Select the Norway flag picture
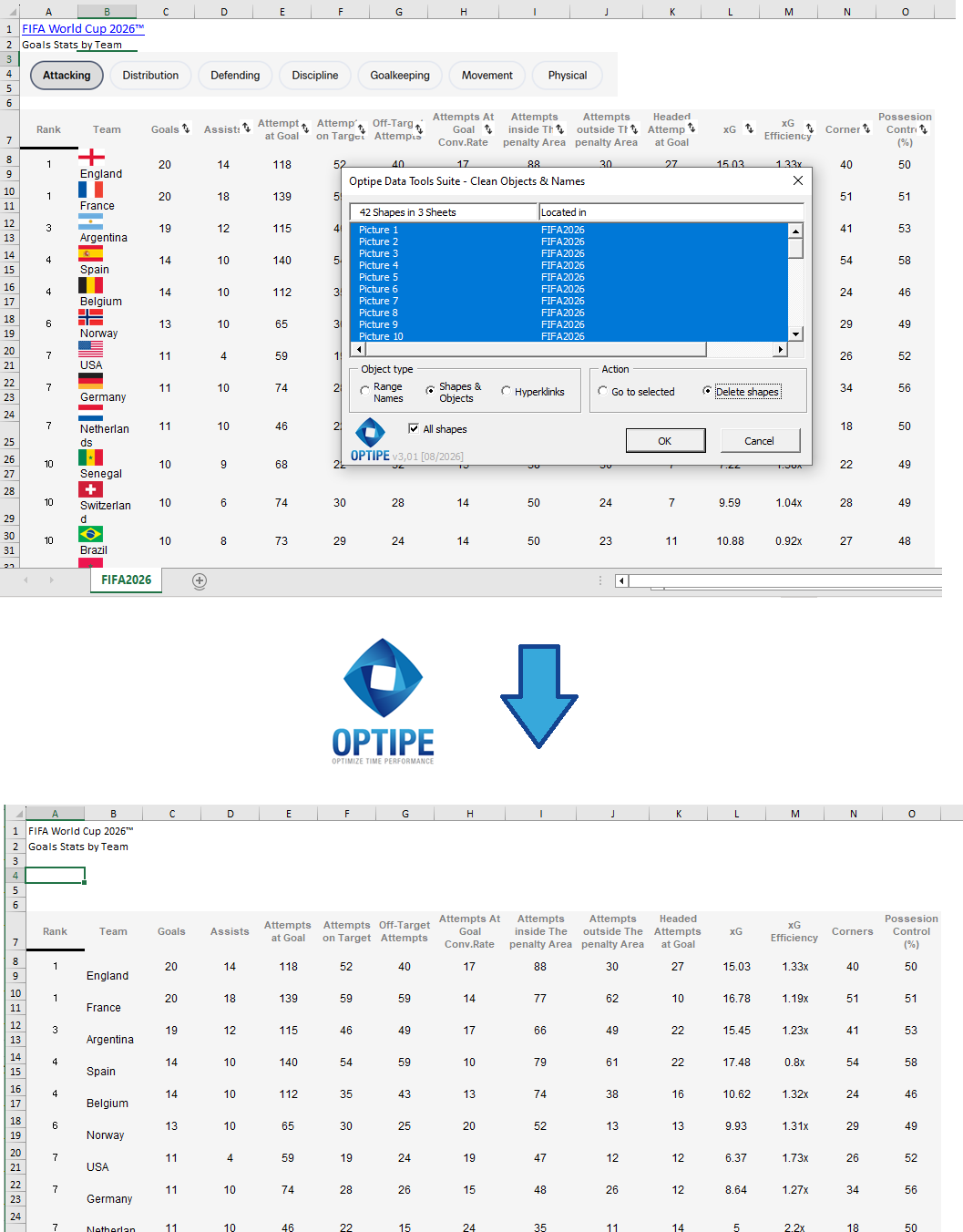This screenshot has width=963, height=1232. [90, 317]
